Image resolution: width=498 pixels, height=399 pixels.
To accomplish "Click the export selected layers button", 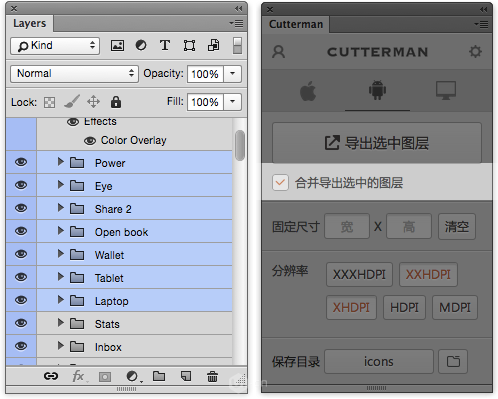I will tap(377, 143).
